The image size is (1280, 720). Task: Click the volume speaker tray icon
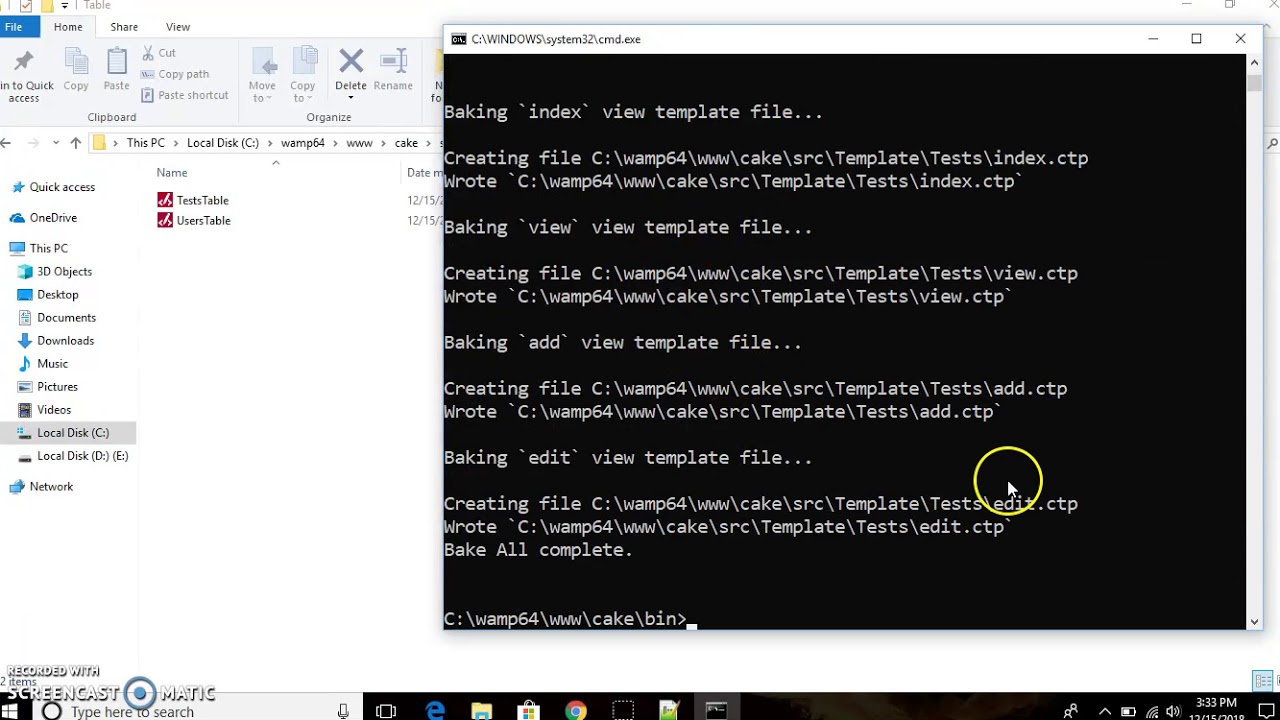[x=1173, y=712]
